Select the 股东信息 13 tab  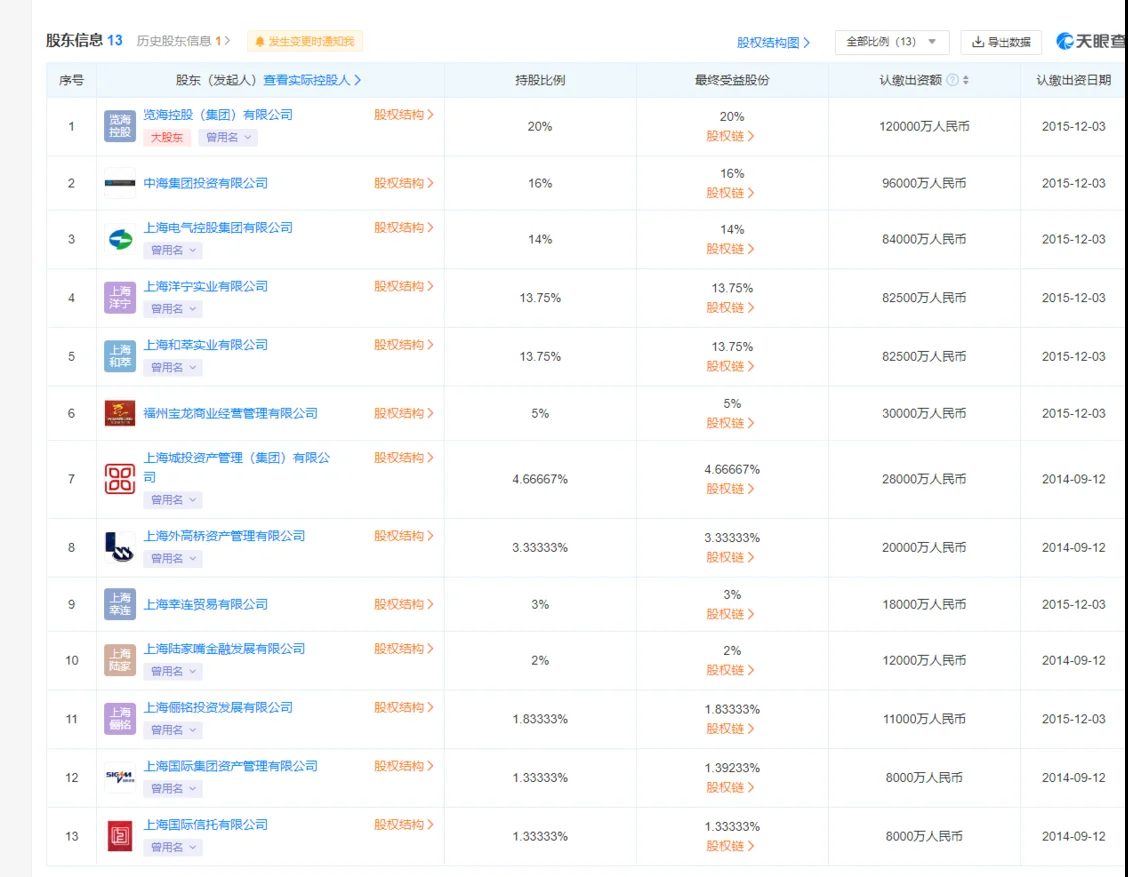point(84,40)
